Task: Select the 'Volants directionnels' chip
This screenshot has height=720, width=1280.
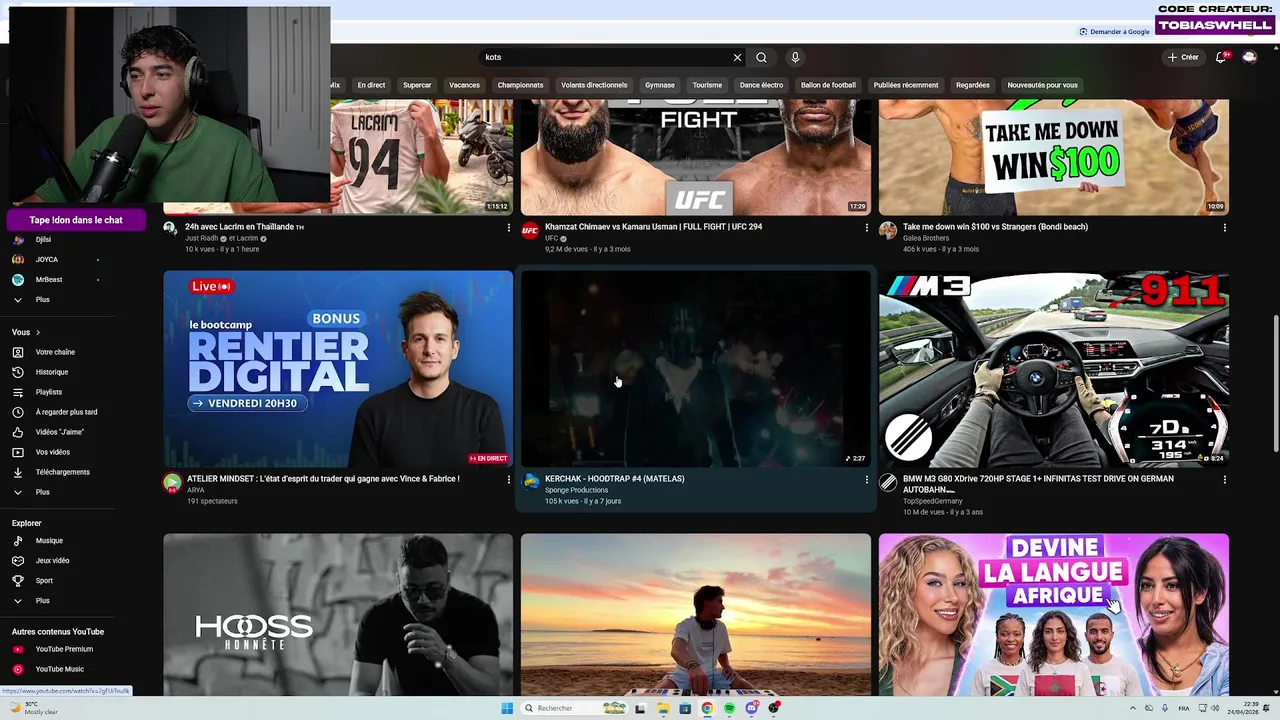Action: (594, 85)
